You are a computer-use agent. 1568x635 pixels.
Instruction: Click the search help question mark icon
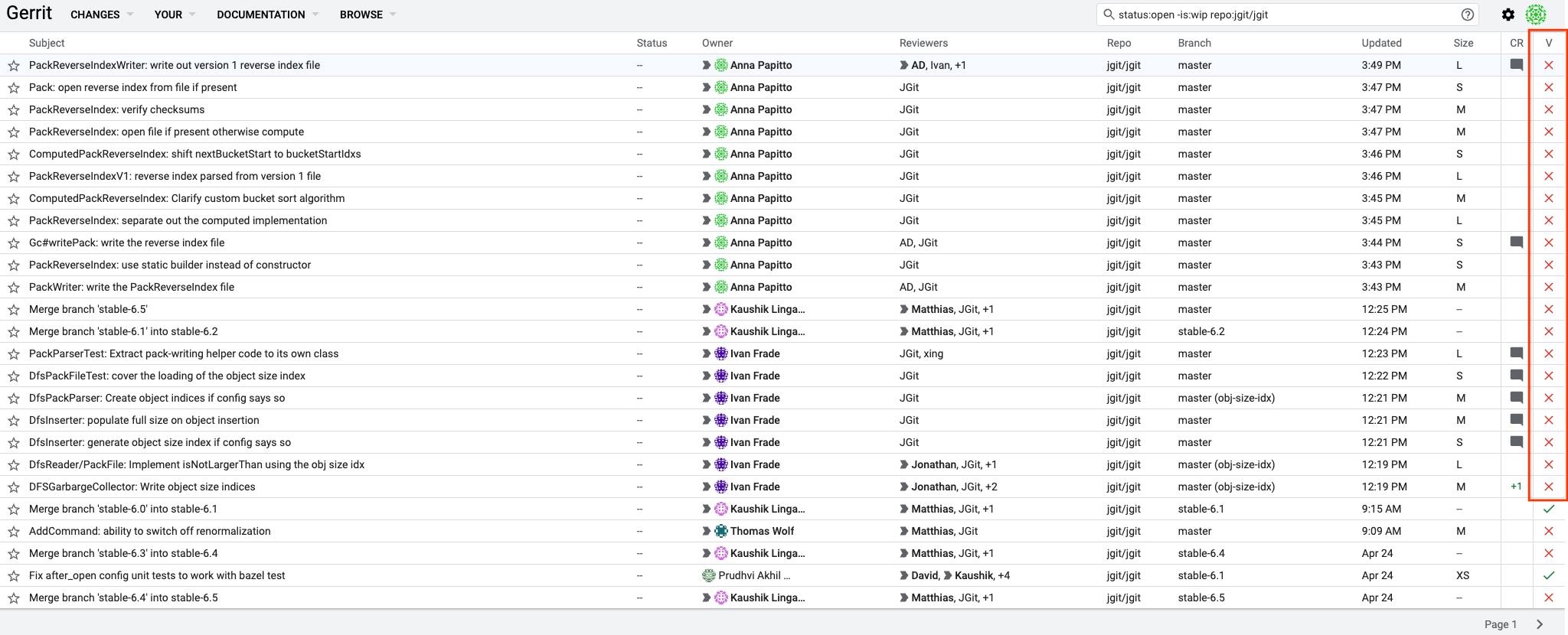pos(1467,15)
